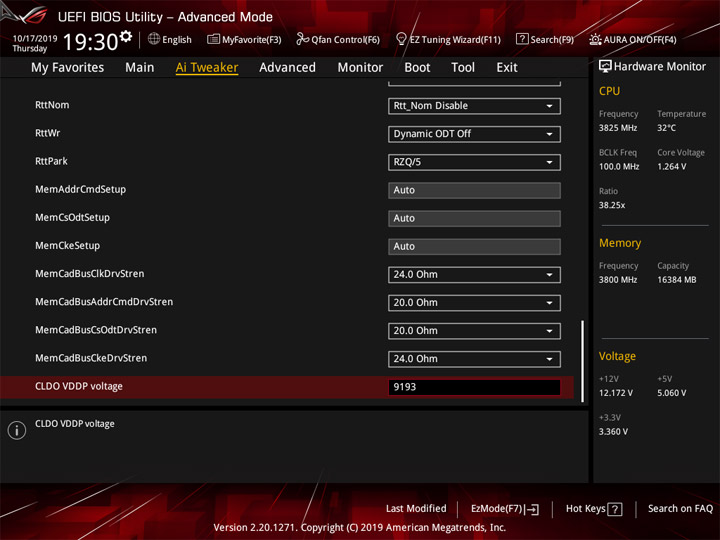Select the Ai Tweaker tab

point(207,68)
